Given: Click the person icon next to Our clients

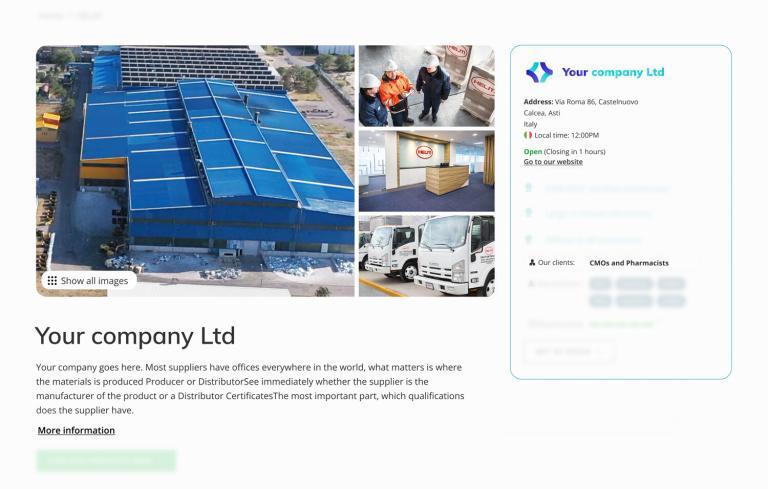Looking at the screenshot, I should pos(532,263).
